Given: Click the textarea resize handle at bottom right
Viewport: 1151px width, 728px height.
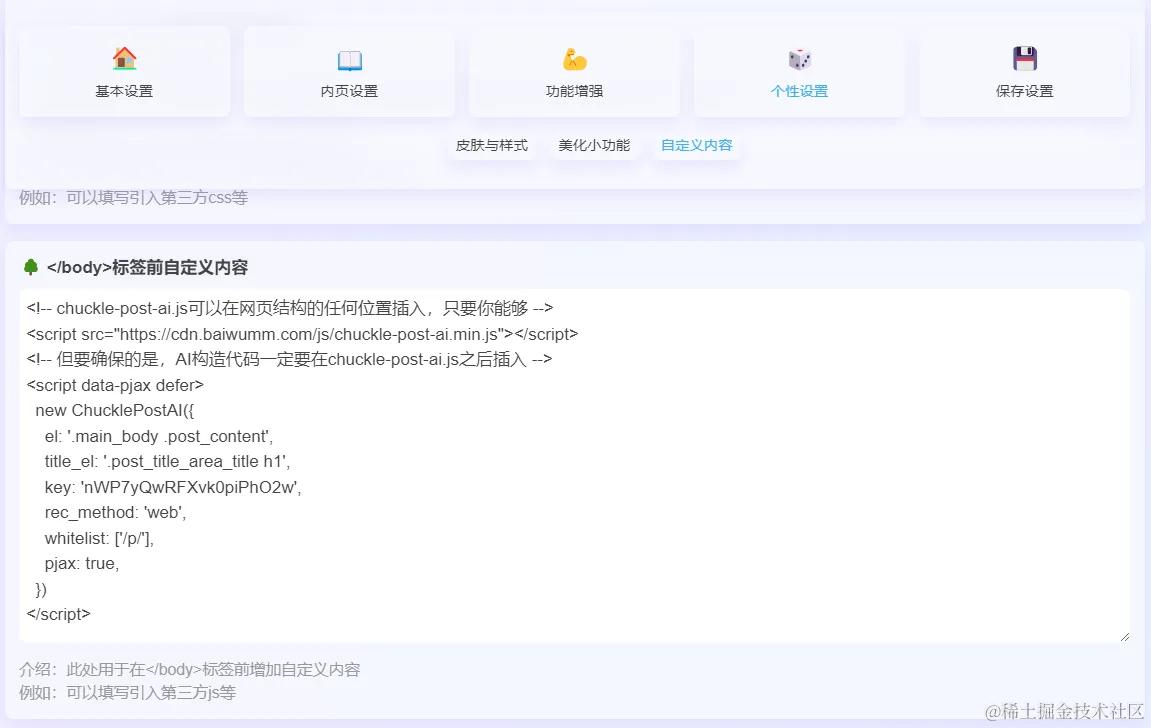Looking at the screenshot, I should pos(1124,635).
